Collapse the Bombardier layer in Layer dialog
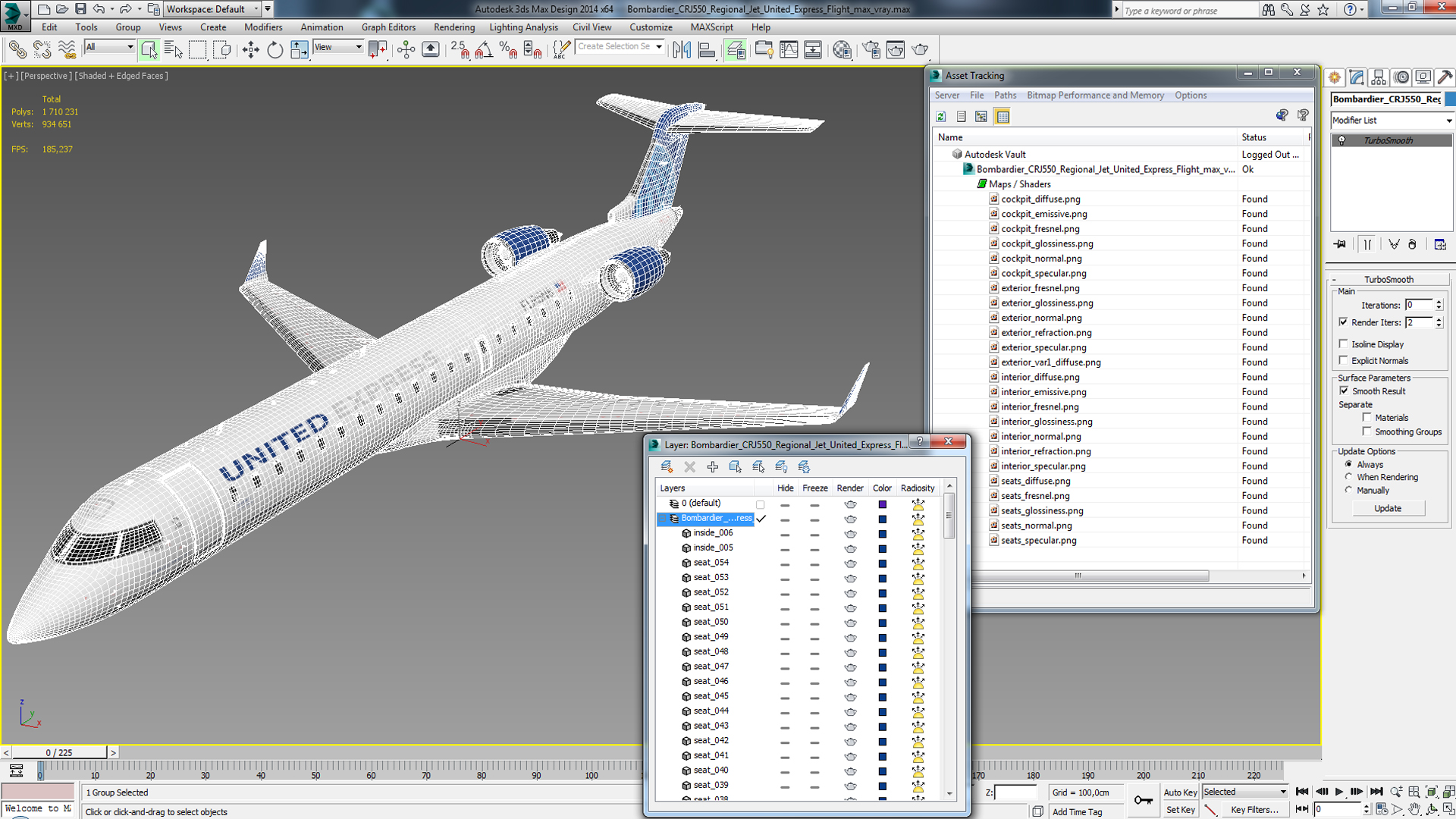The image size is (1456, 819). [662, 519]
